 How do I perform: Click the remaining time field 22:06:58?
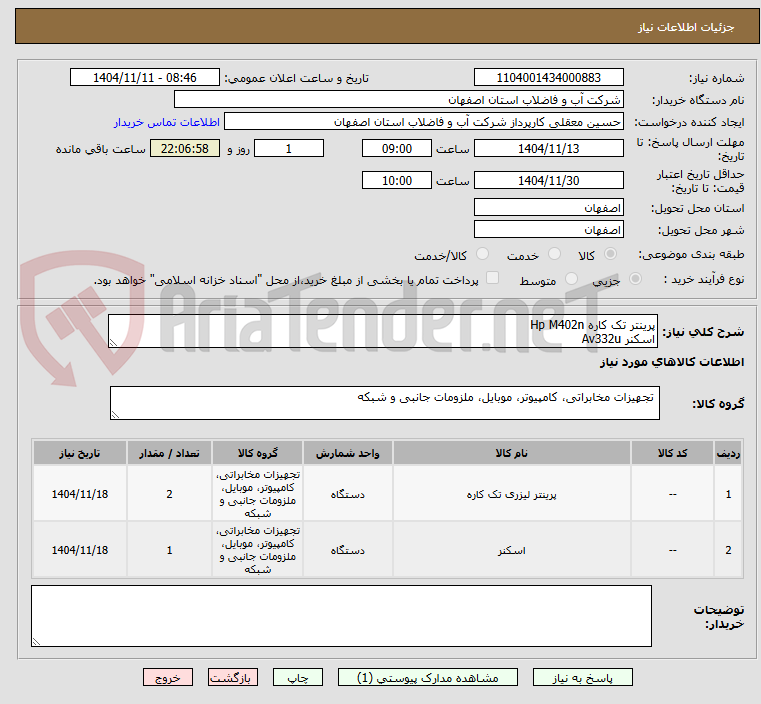click(x=185, y=148)
